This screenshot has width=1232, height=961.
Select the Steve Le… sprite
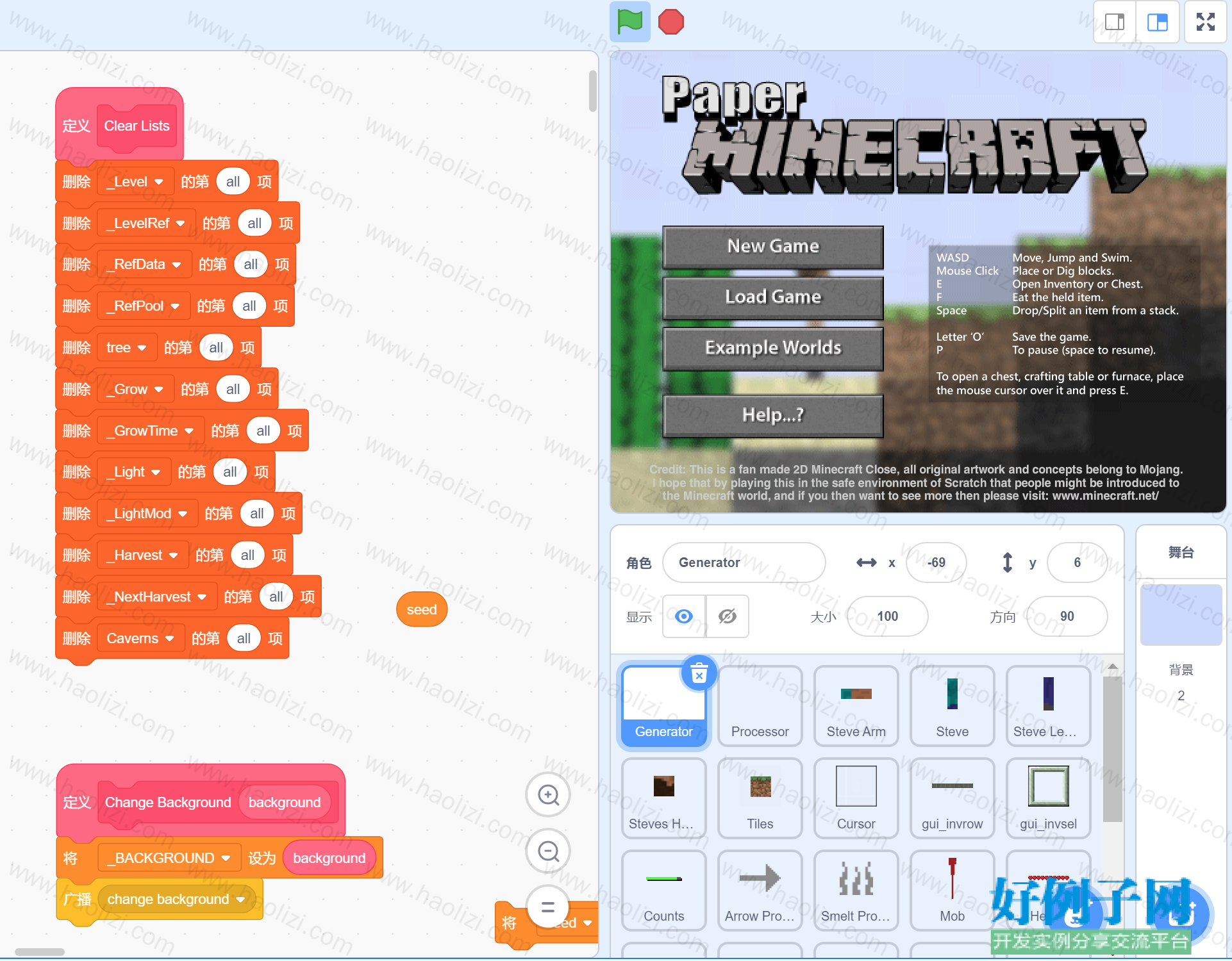[x=1049, y=705]
